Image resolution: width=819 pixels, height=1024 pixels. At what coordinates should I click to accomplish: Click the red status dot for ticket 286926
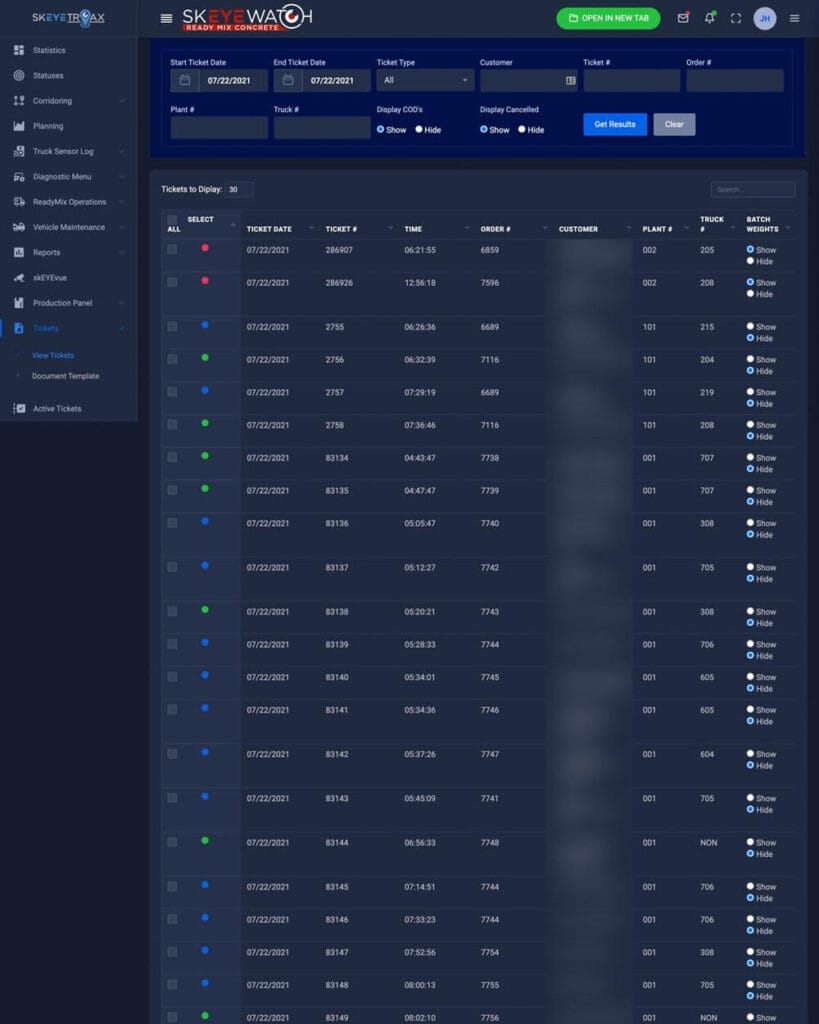[x=205, y=281]
